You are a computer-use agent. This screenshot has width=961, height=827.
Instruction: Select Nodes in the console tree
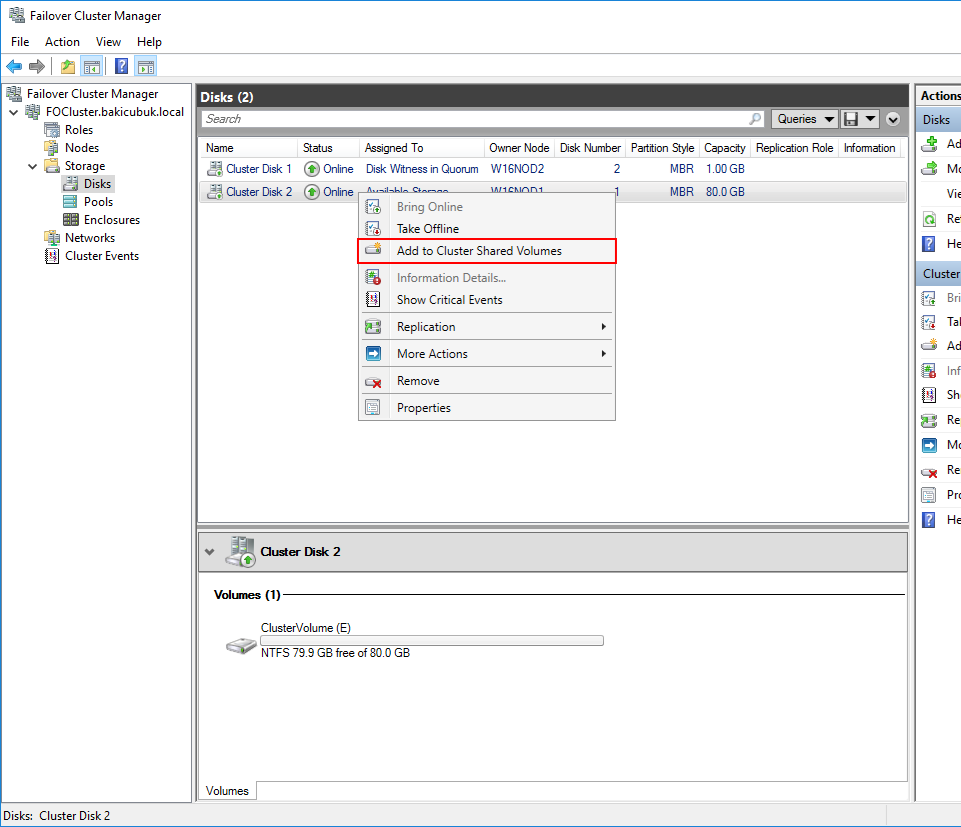coord(82,148)
